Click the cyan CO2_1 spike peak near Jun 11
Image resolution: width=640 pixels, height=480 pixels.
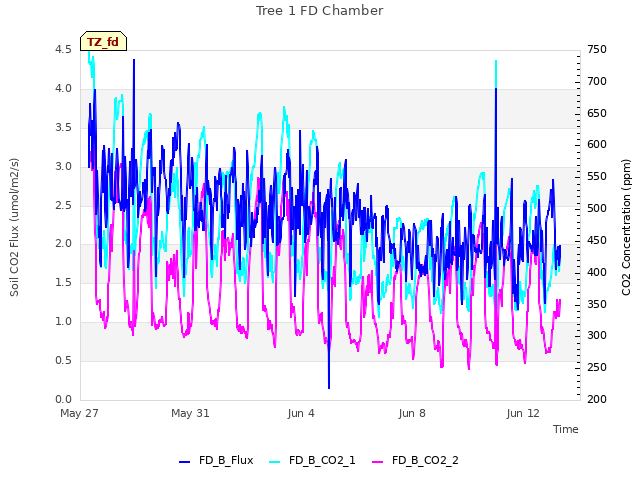coord(496,62)
